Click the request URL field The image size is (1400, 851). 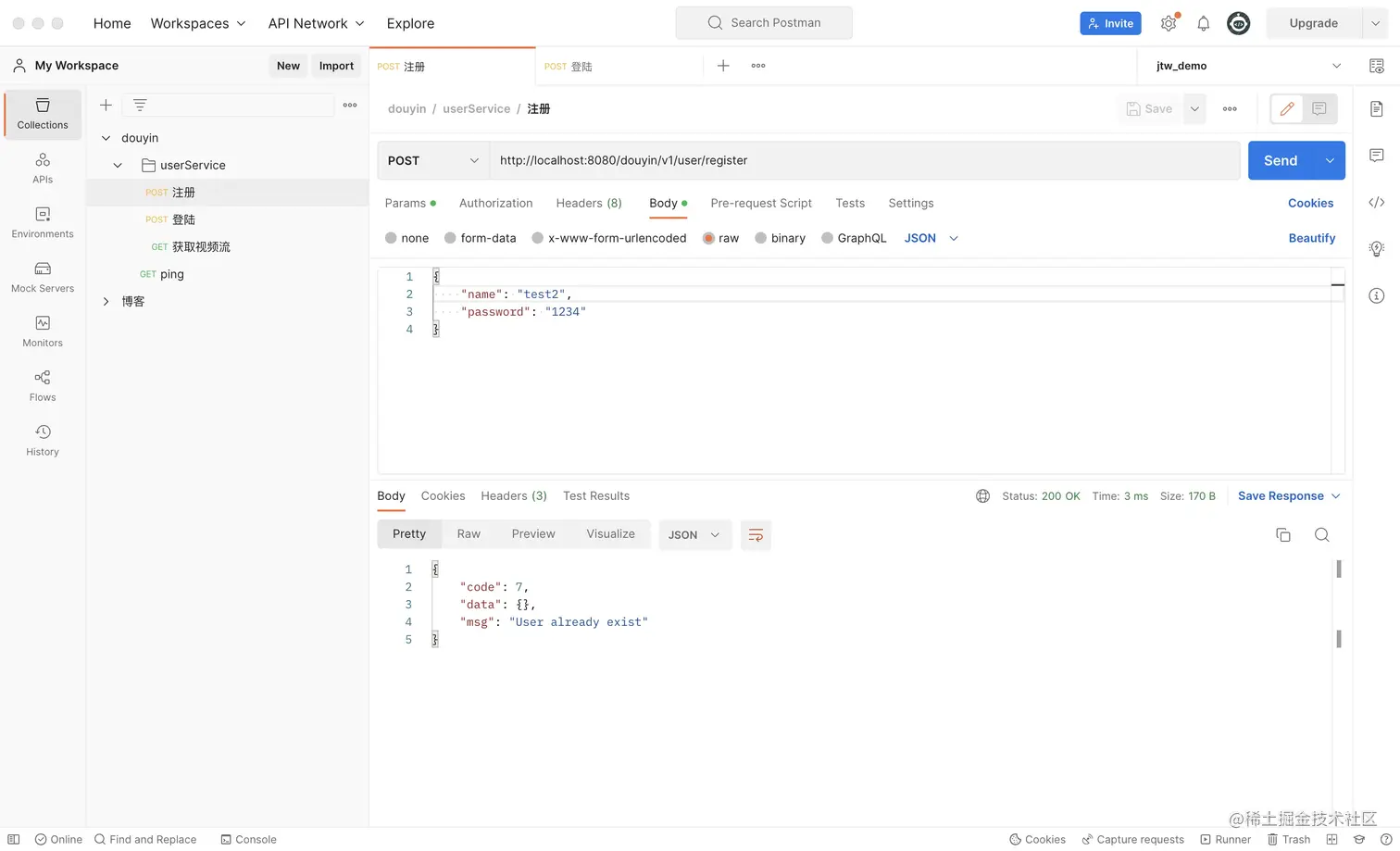[x=865, y=160]
